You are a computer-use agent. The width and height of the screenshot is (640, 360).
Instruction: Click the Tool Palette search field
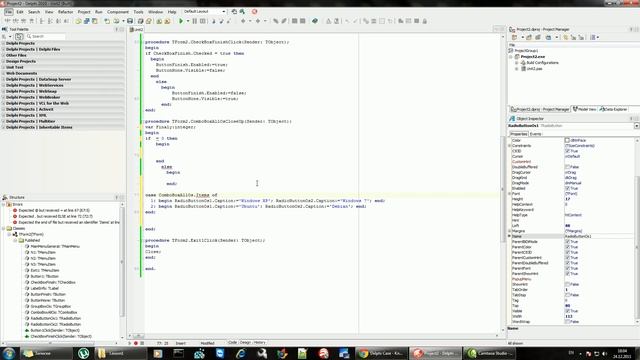tap(45, 36)
